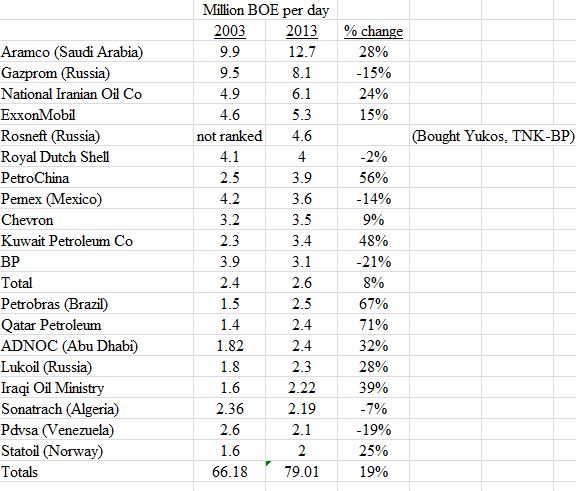The image size is (576, 491).
Task: Click the Million BOE per day header
Action: click(266, 10)
